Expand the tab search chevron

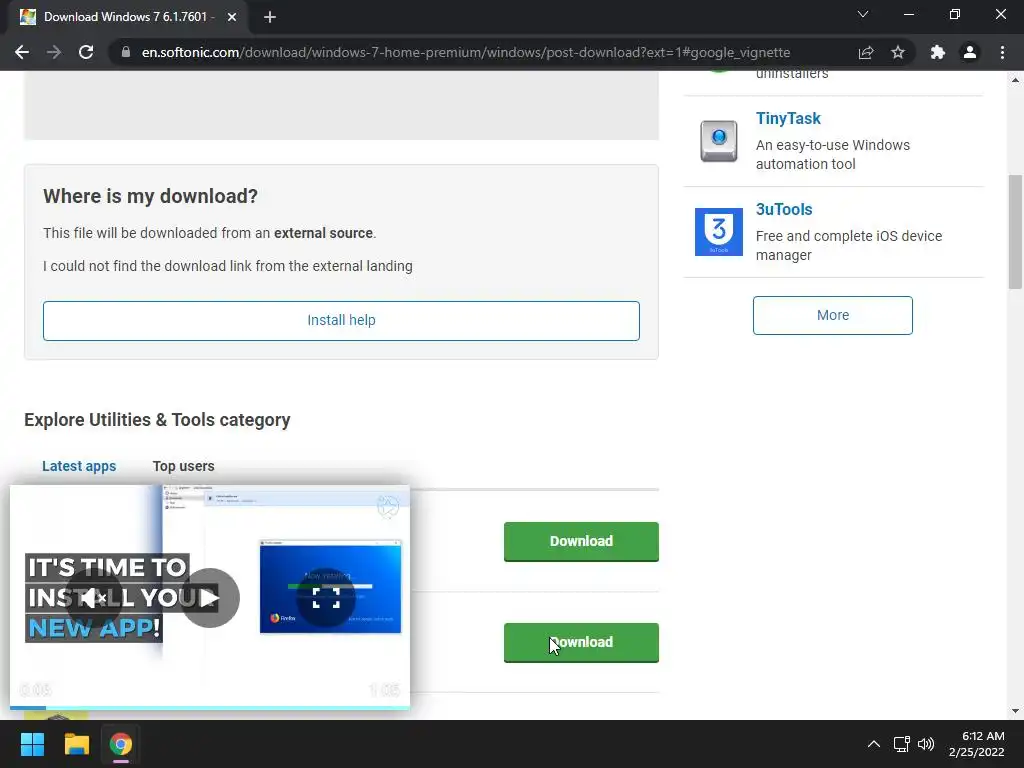(x=863, y=14)
